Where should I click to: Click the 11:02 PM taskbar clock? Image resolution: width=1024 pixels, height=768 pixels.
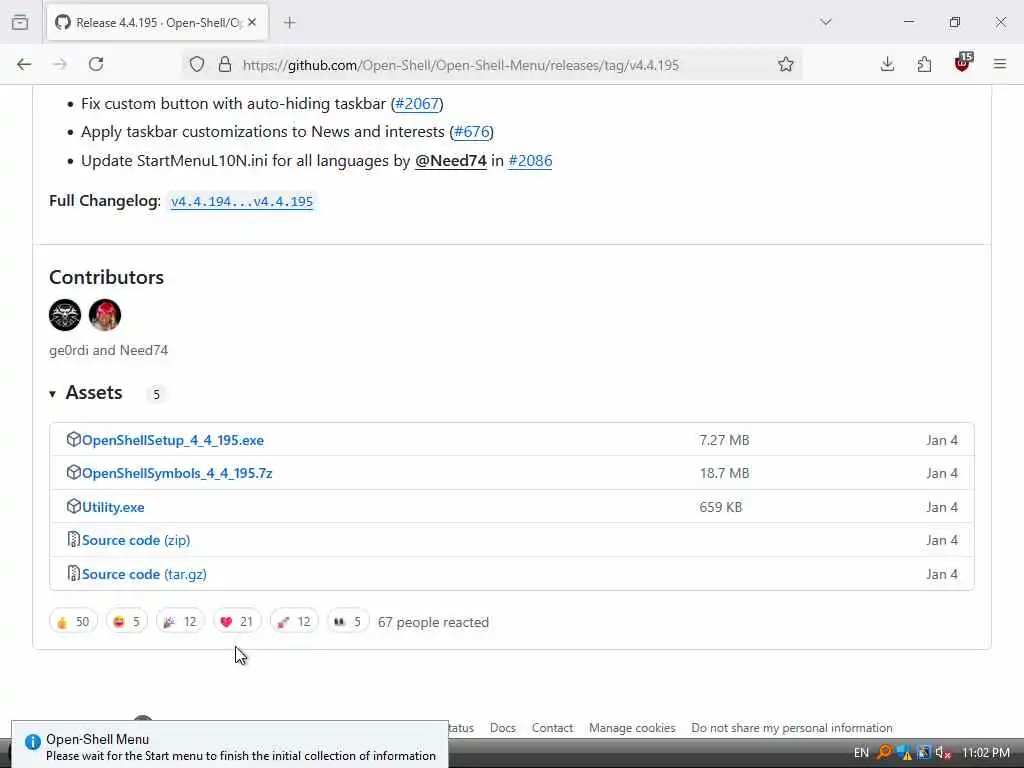(985, 753)
